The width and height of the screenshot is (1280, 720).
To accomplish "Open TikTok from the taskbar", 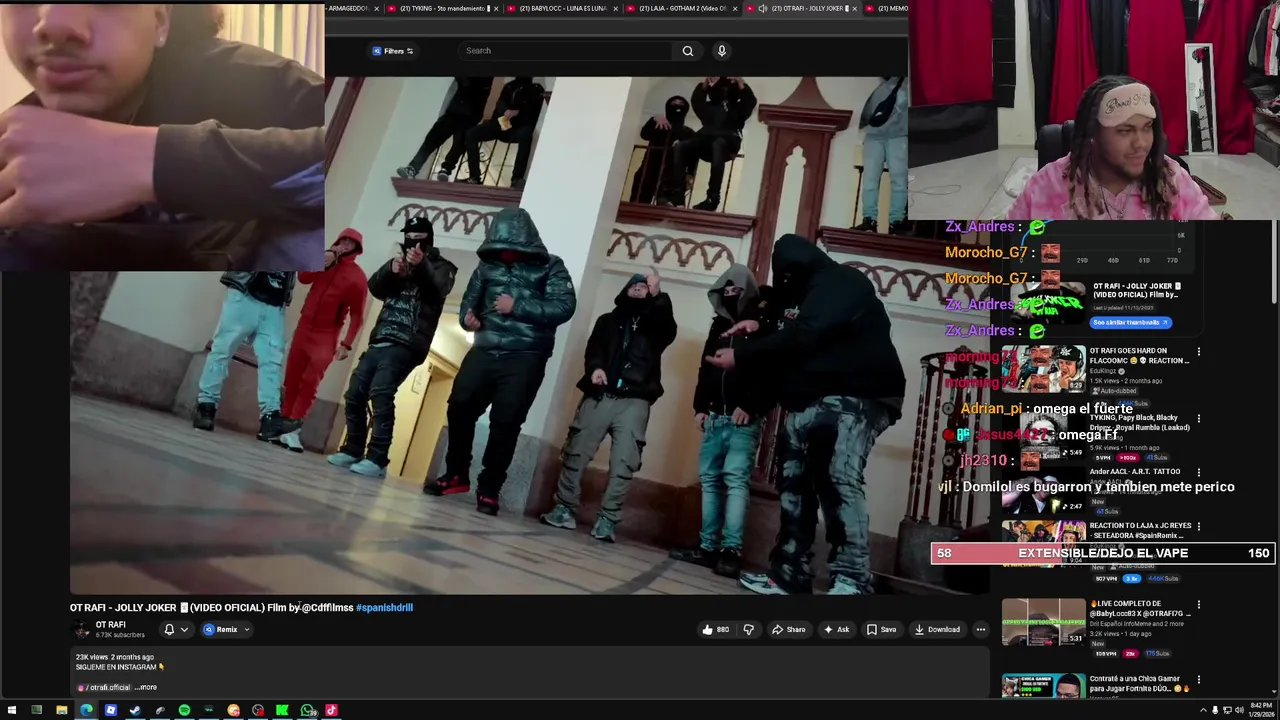I will click(331, 711).
